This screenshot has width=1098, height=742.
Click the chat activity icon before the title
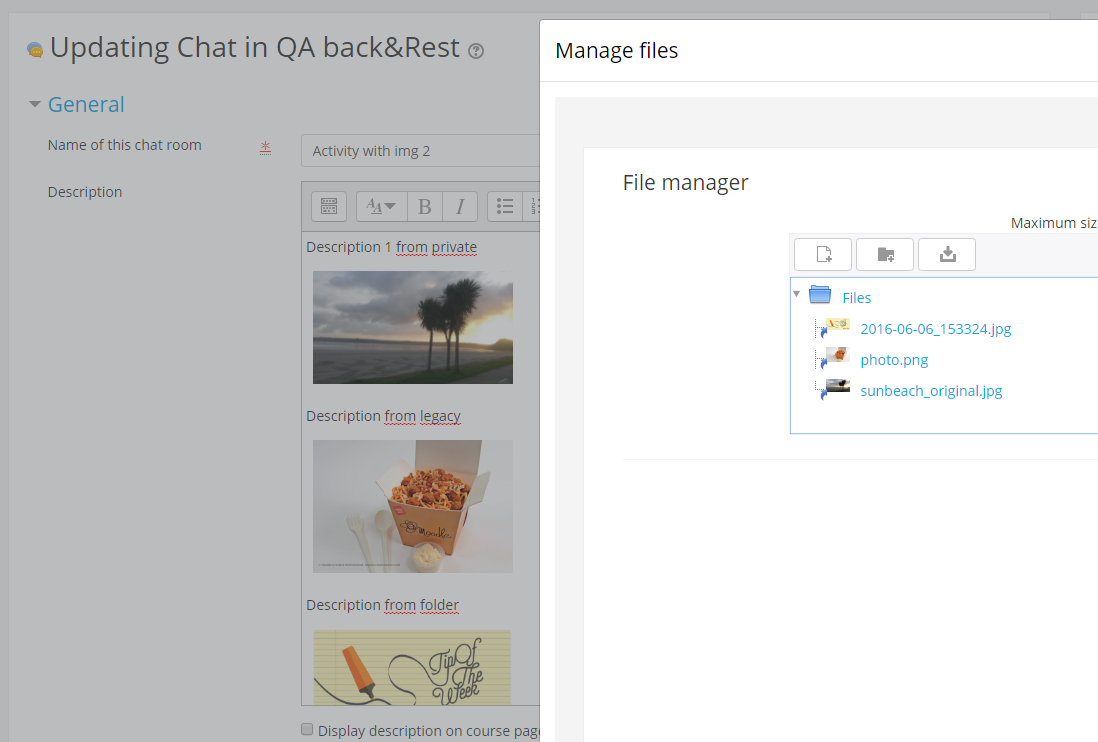pos(34,50)
